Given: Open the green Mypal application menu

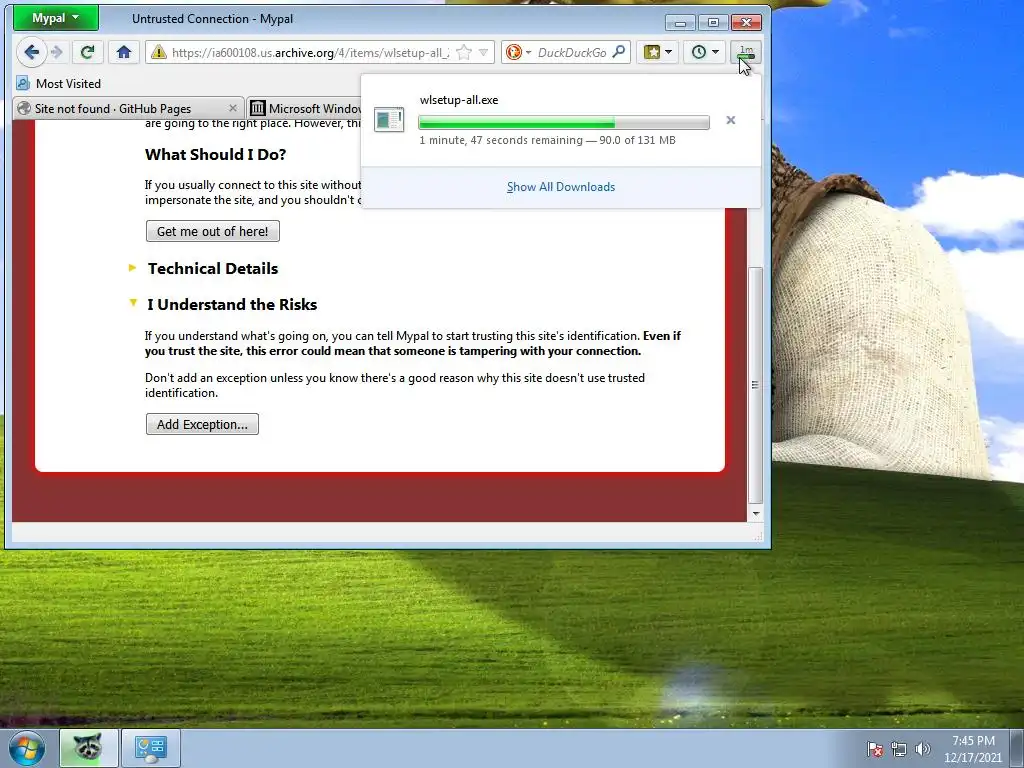Looking at the screenshot, I should (x=56, y=18).
